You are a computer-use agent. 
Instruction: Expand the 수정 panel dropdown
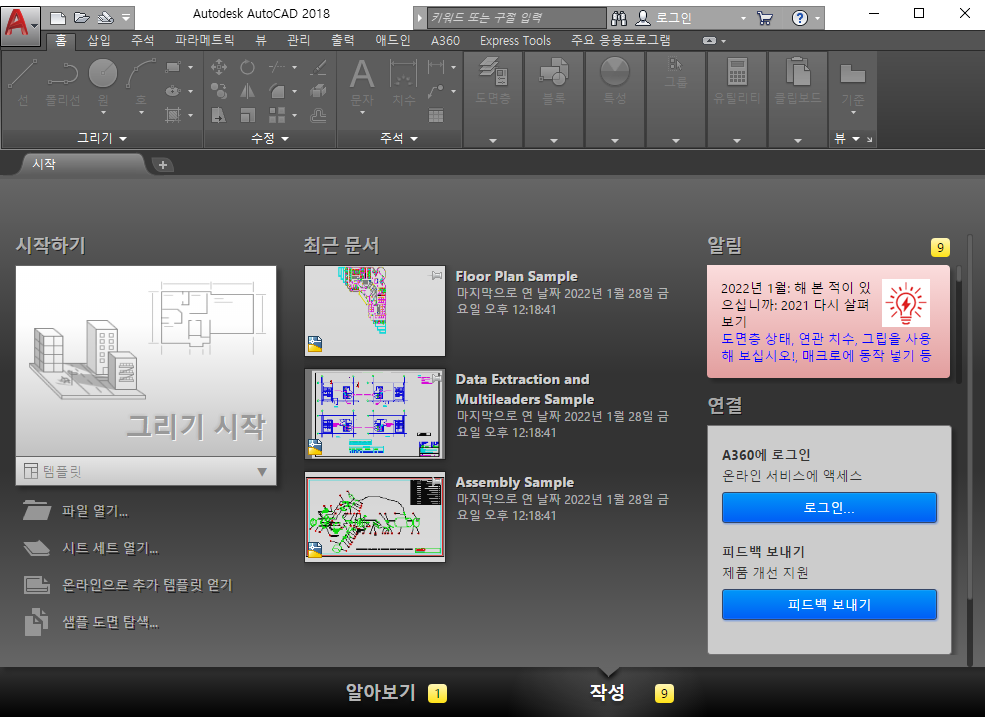click(x=270, y=138)
